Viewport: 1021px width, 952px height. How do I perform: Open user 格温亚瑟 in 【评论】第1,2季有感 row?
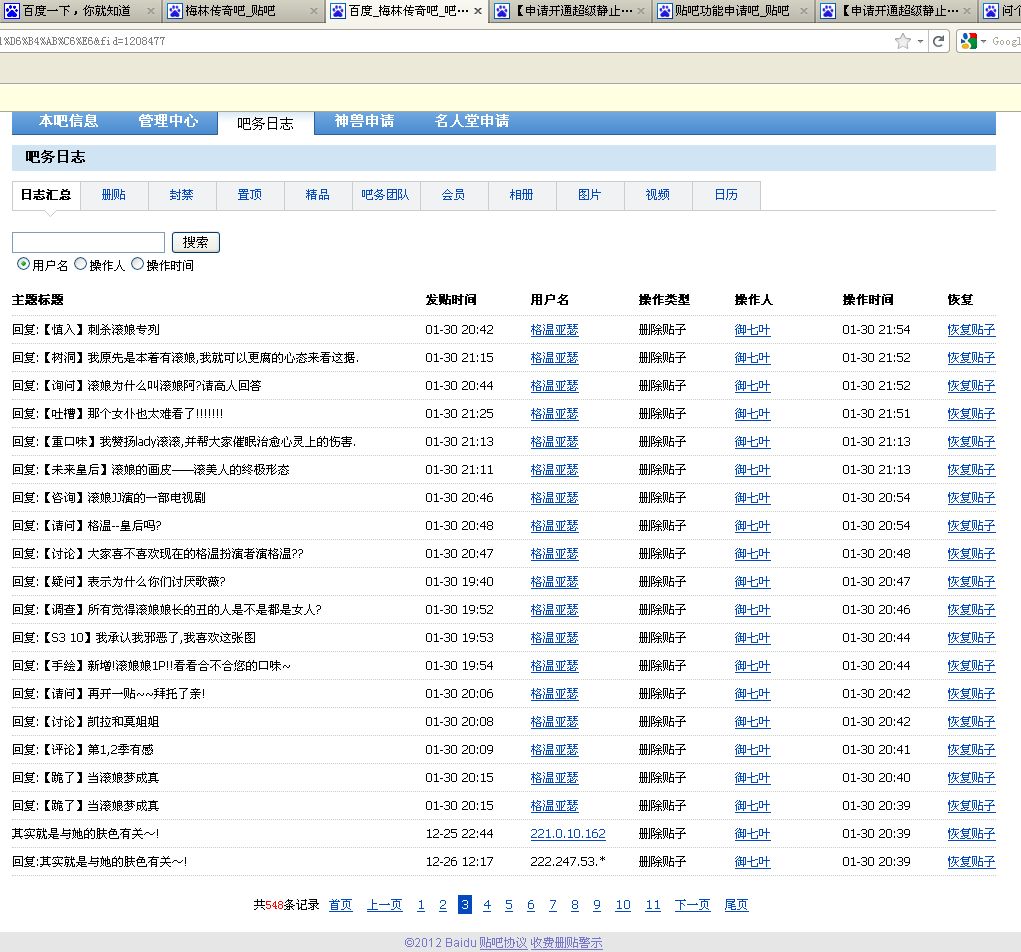pos(554,750)
